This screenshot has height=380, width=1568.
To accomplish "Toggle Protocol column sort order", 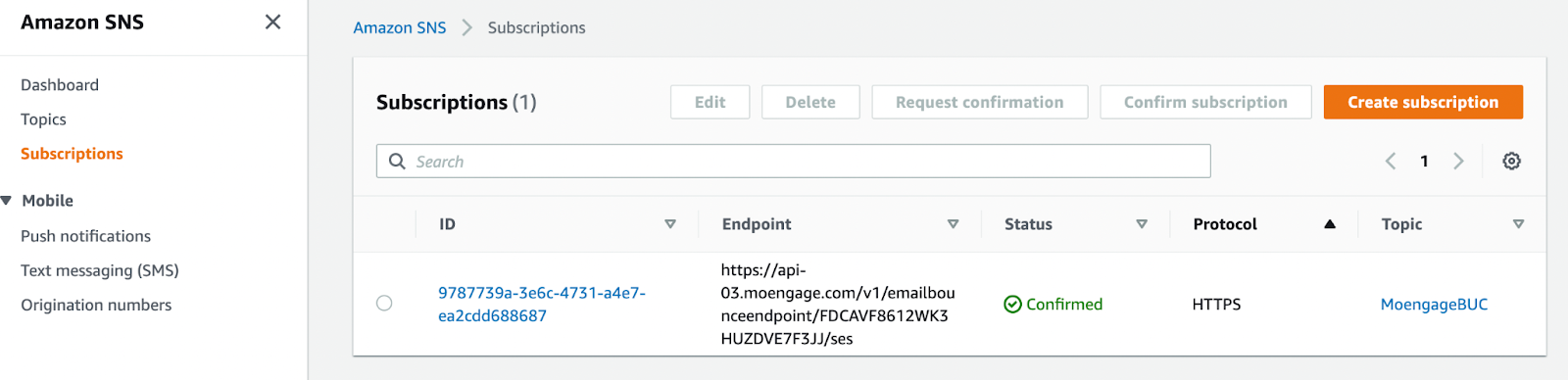I will pos(1330,224).
